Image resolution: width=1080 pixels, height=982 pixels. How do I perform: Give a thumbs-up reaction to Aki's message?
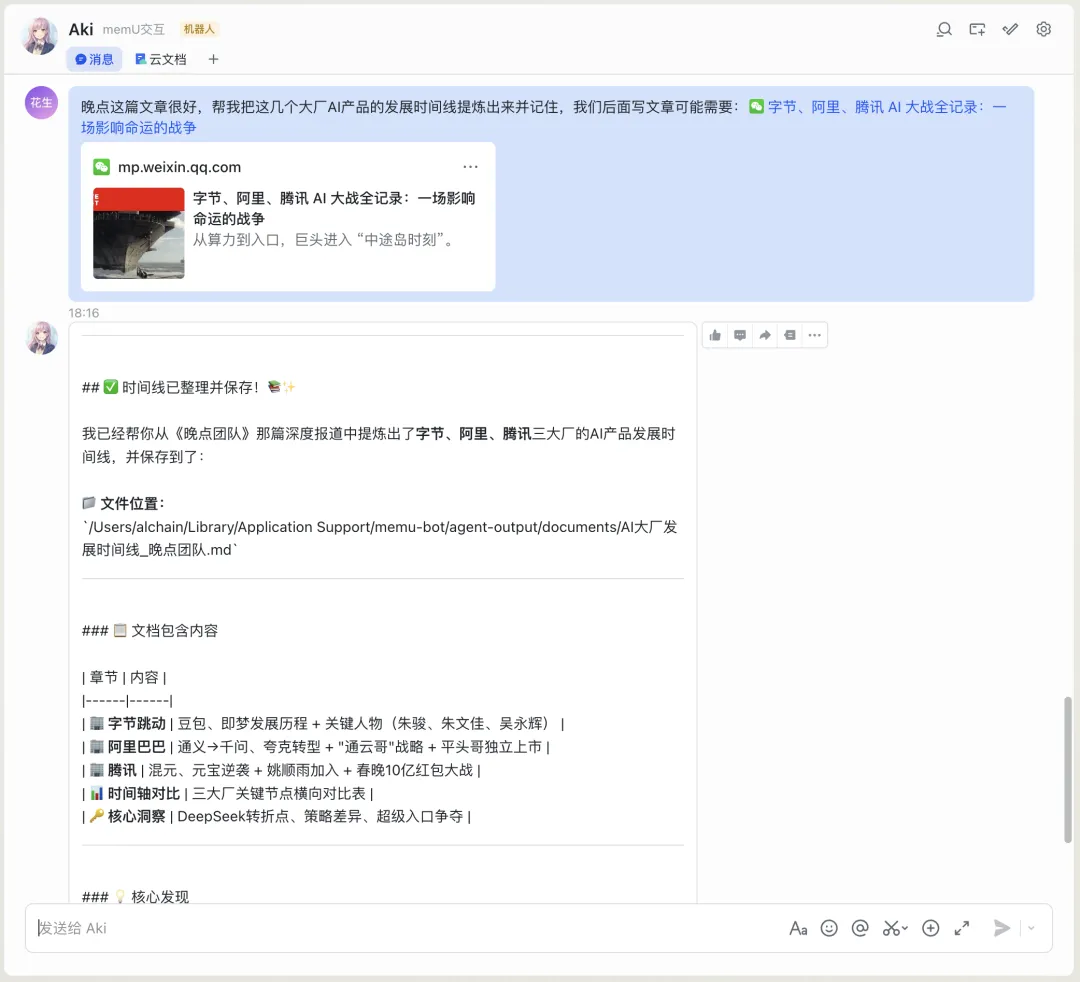click(715, 335)
